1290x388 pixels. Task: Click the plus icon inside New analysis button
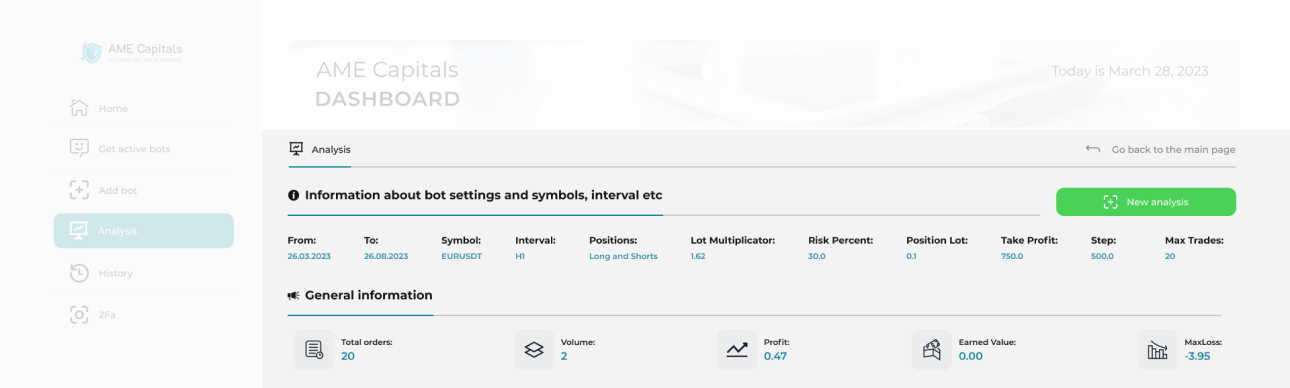click(x=1110, y=202)
